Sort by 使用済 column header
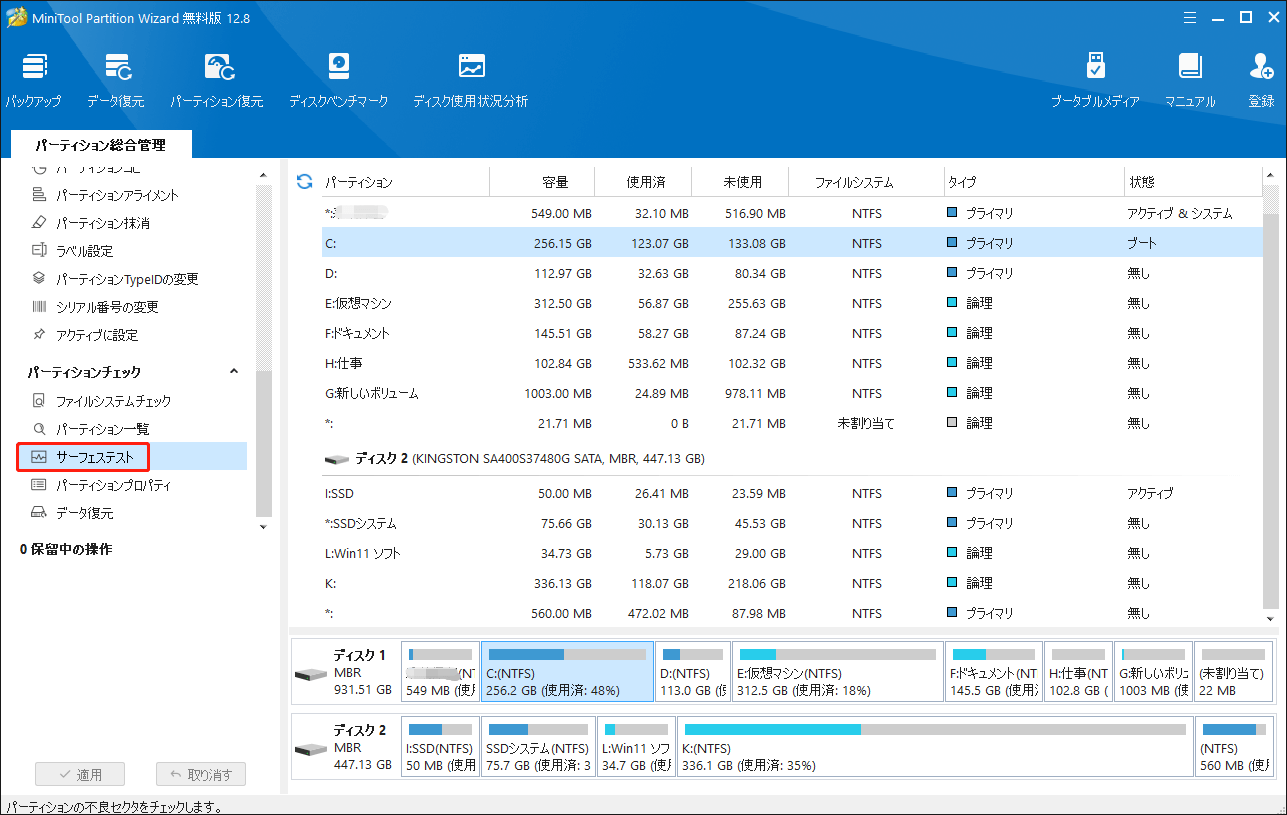The height and width of the screenshot is (815, 1287). (x=645, y=182)
